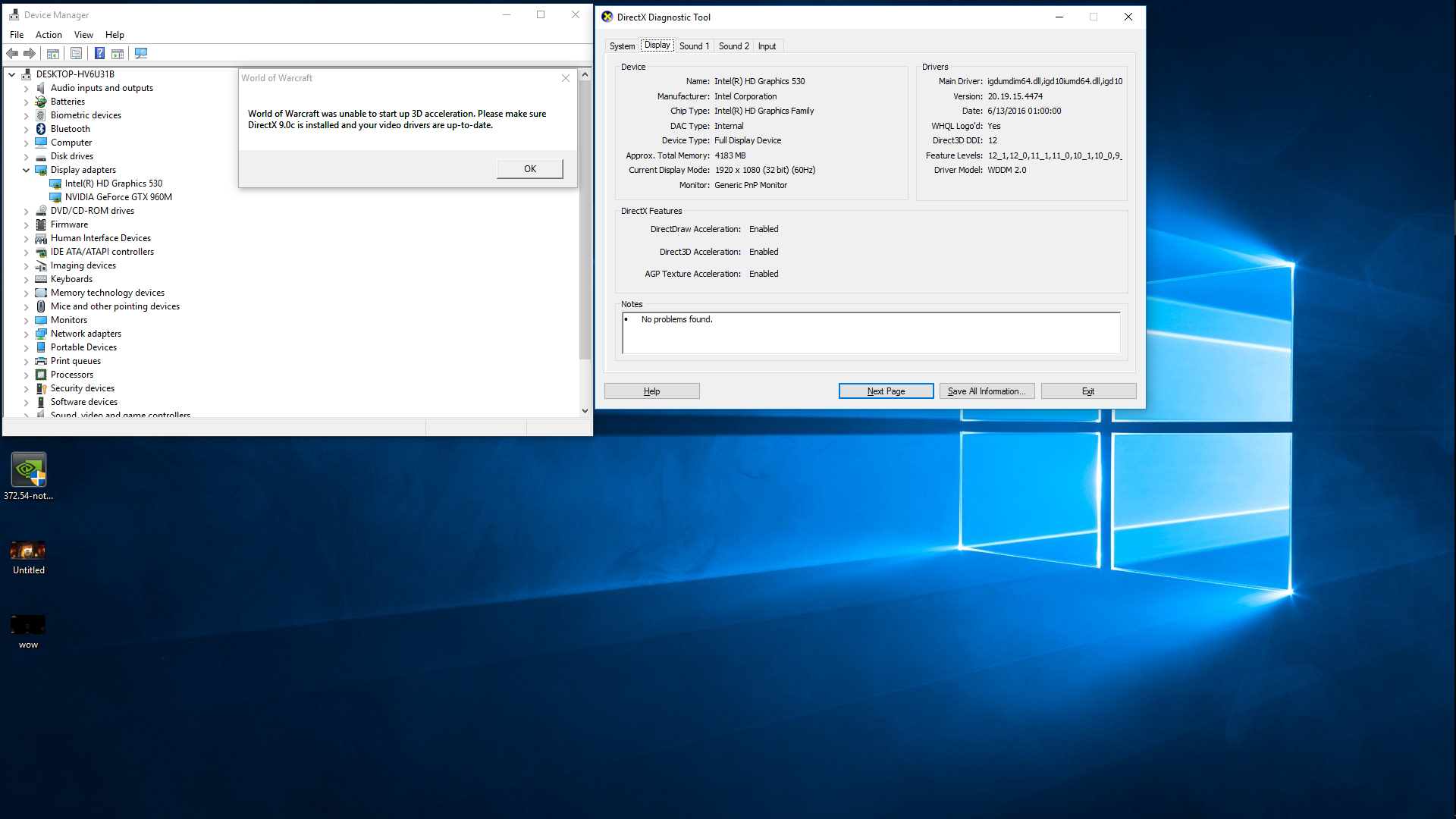This screenshot has width=1456, height=819.
Task: Expand the Imaging devices node
Action: pos(26,265)
